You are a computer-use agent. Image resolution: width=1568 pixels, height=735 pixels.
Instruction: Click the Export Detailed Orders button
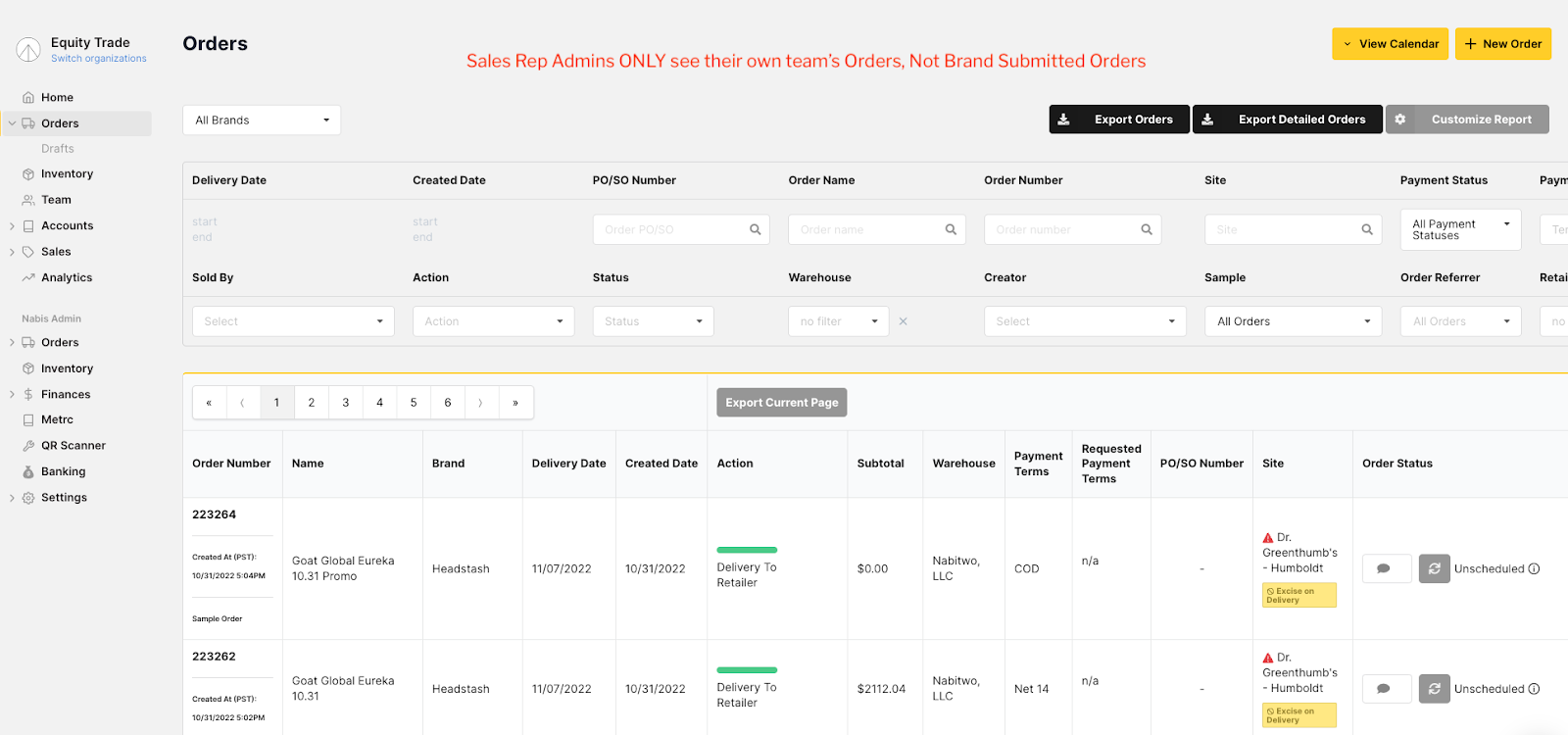1287,120
